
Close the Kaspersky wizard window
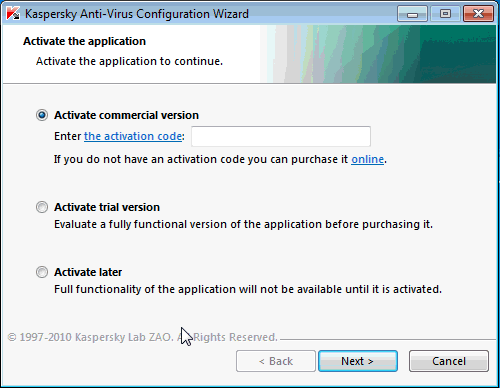click(x=478, y=14)
